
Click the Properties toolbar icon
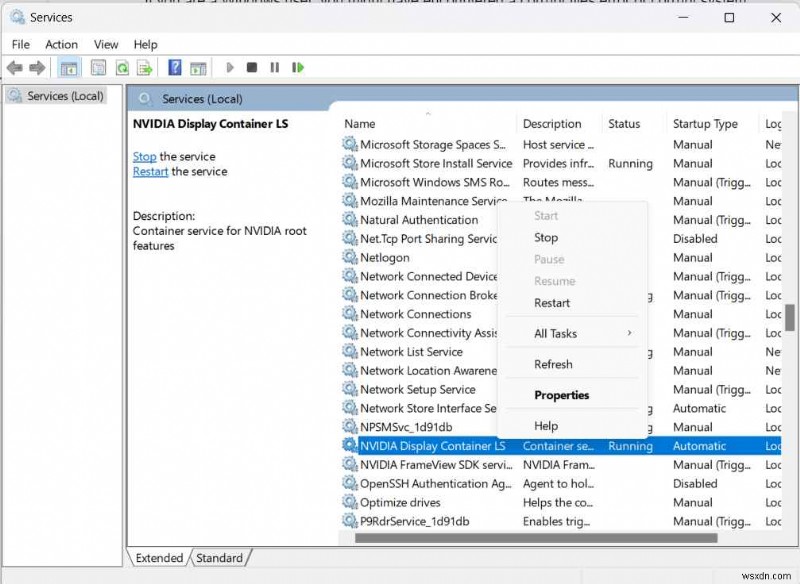tap(98, 67)
